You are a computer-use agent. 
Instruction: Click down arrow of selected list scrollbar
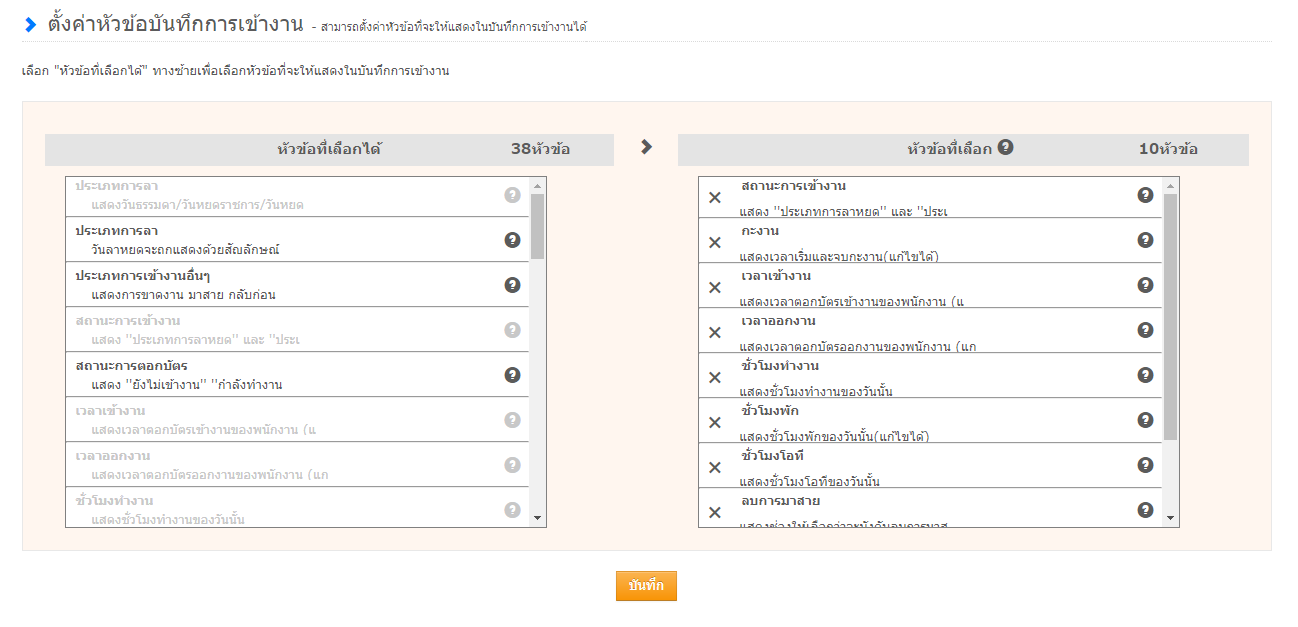point(1171,518)
